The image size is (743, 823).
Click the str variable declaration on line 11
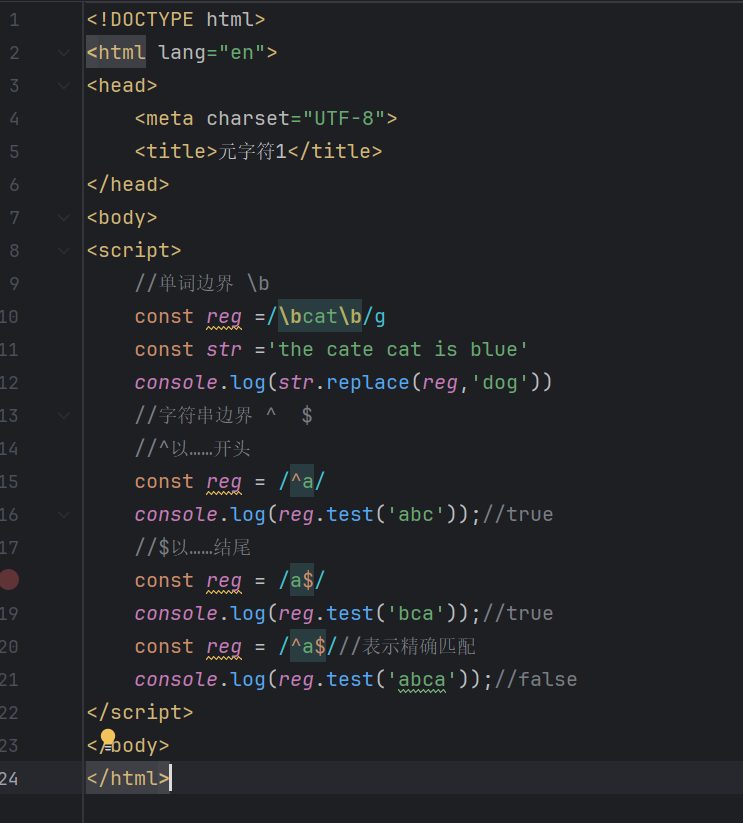coord(224,350)
